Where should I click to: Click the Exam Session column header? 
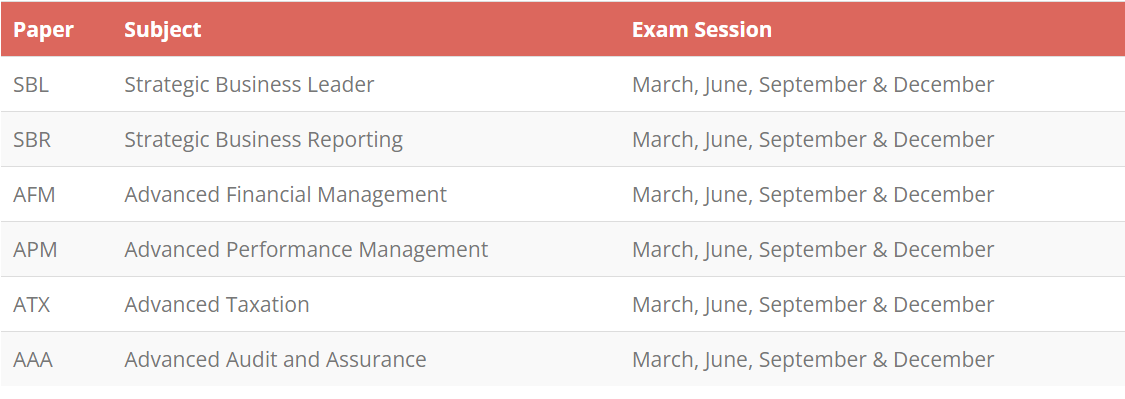[x=702, y=29]
